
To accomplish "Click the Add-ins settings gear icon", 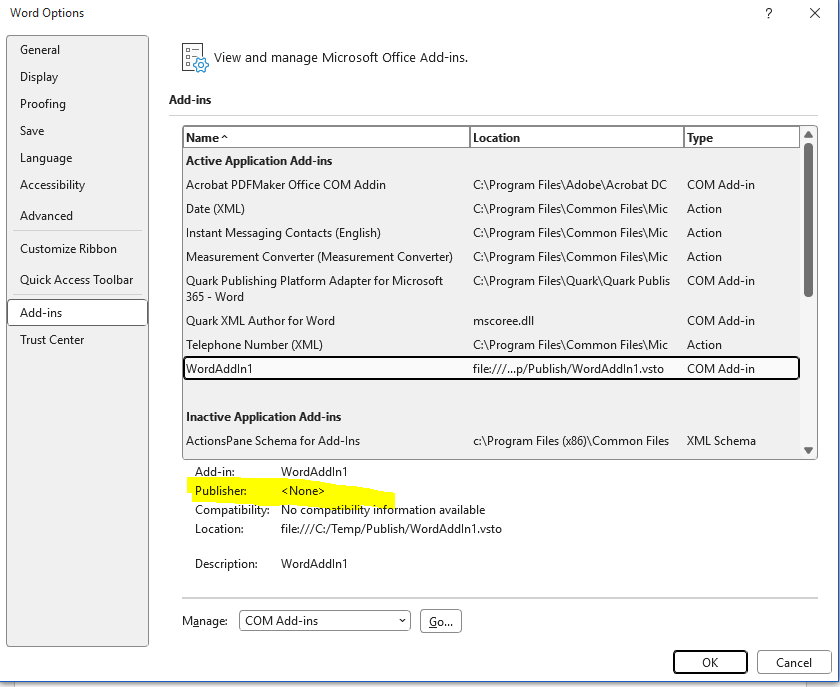I will click(195, 57).
